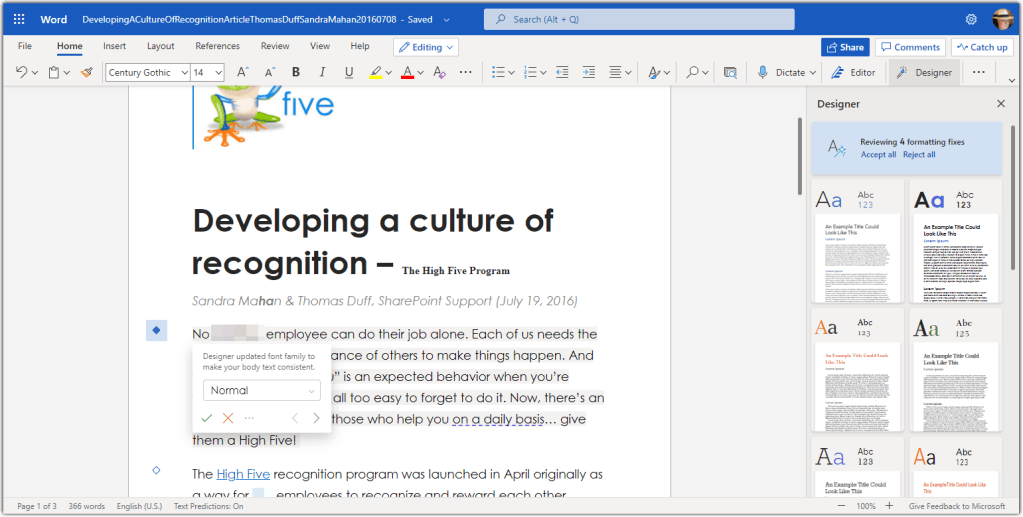Click the blue Share button
Image resolution: width=1023 pixels, height=517 pixels.
coord(845,47)
